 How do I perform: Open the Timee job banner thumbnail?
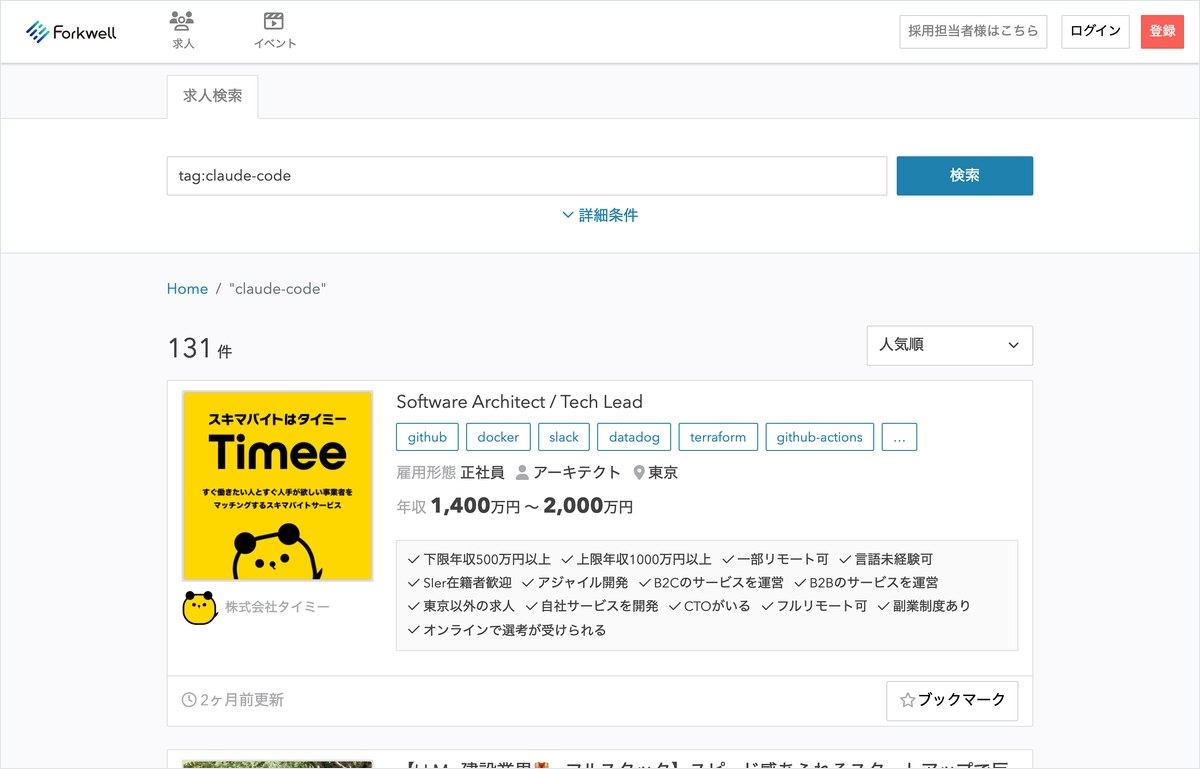click(277, 485)
